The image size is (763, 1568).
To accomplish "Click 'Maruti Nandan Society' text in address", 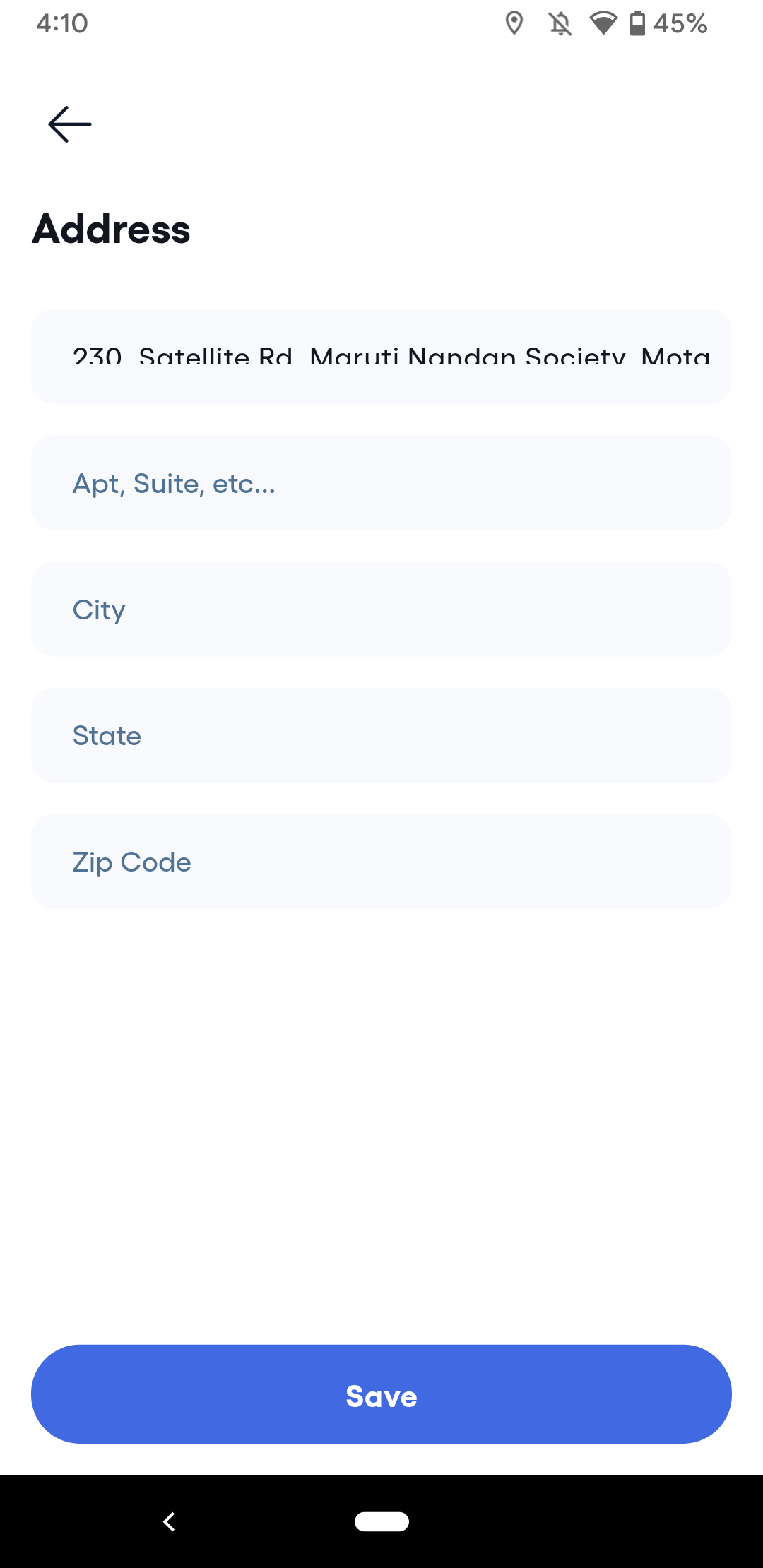I will point(467,357).
